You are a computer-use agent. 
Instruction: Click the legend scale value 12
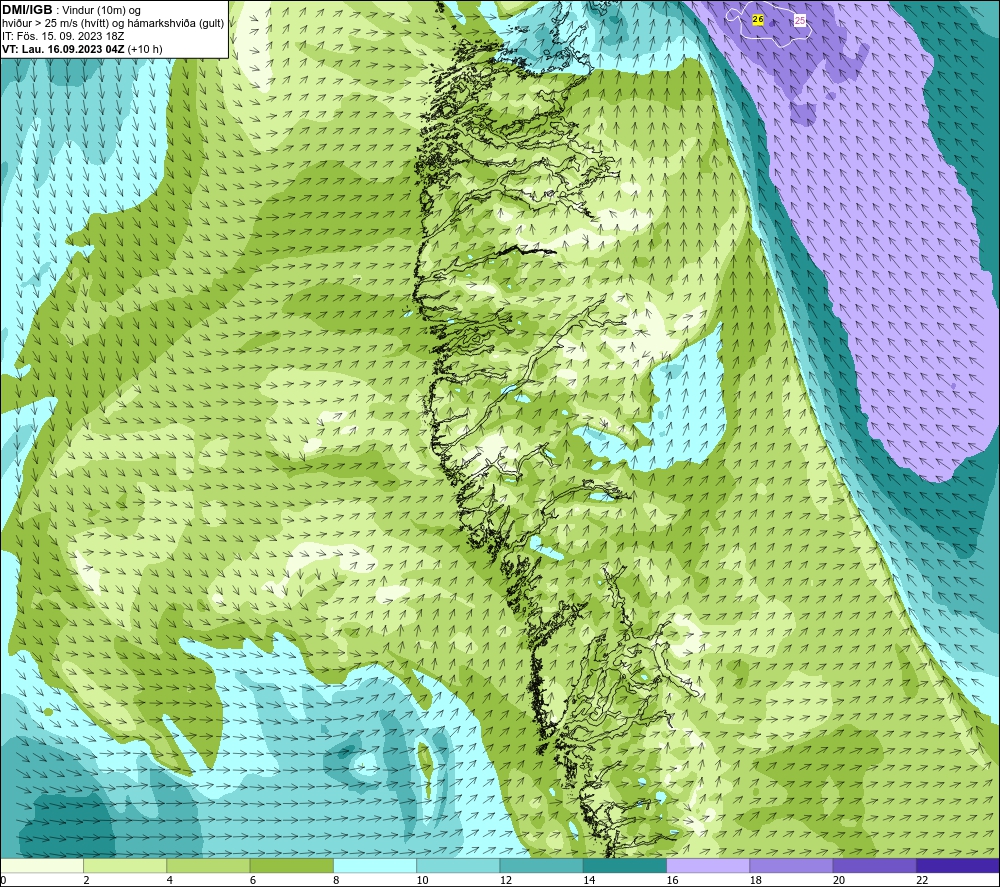pyautogui.click(x=506, y=881)
